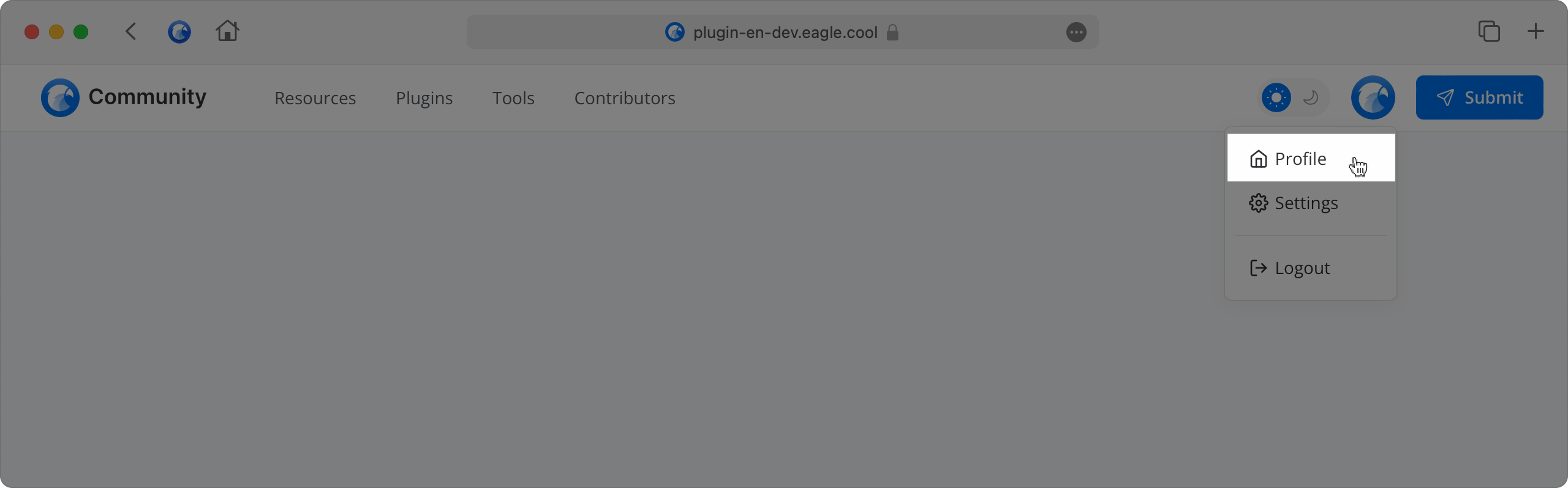The height and width of the screenshot is (488, 1568).
Task: Go to the Plugins section
Action: (424, 98)
